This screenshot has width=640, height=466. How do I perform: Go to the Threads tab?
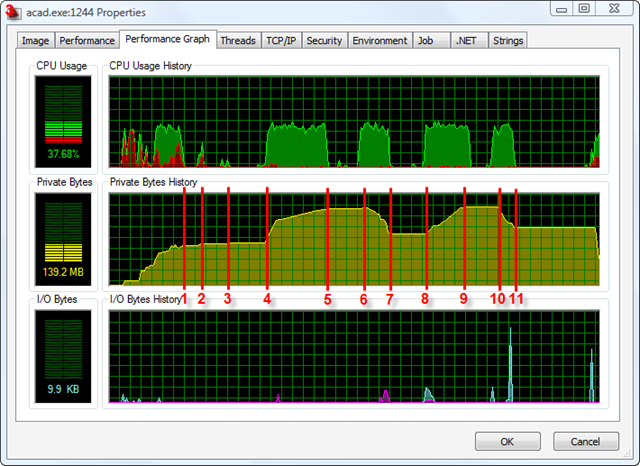(237, 41)
